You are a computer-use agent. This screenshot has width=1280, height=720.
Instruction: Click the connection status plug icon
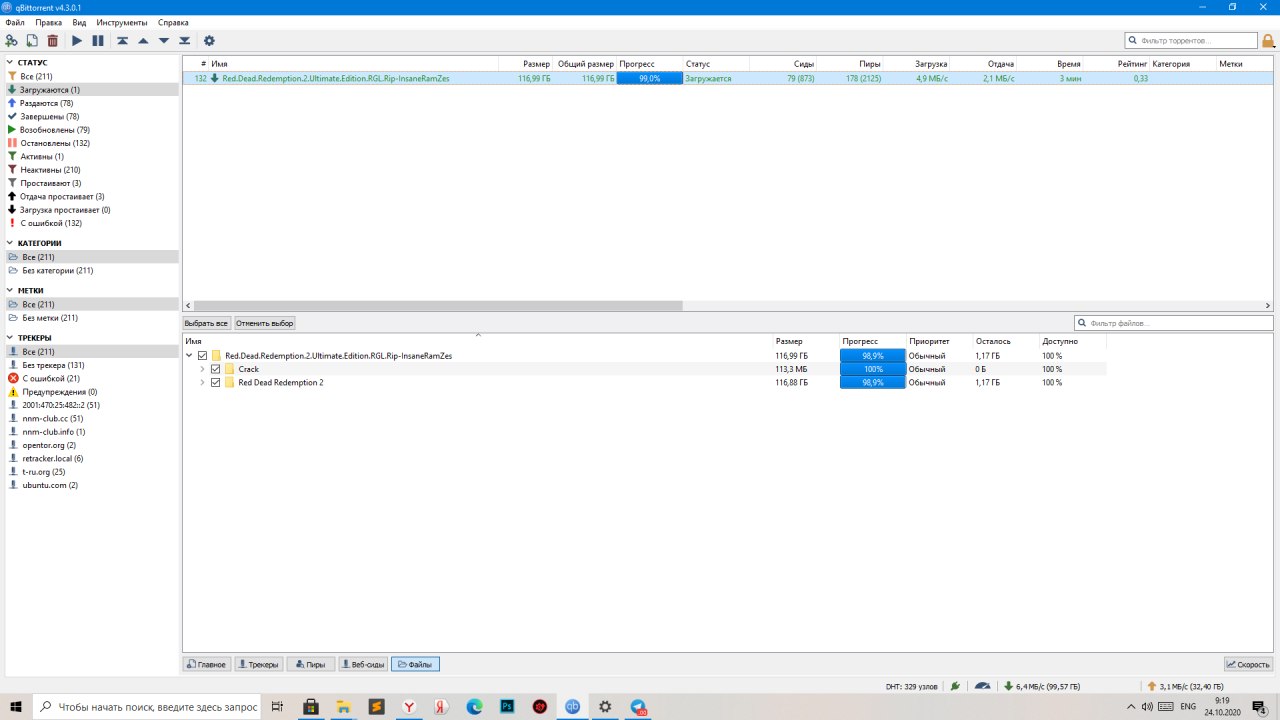click(955, 686)
